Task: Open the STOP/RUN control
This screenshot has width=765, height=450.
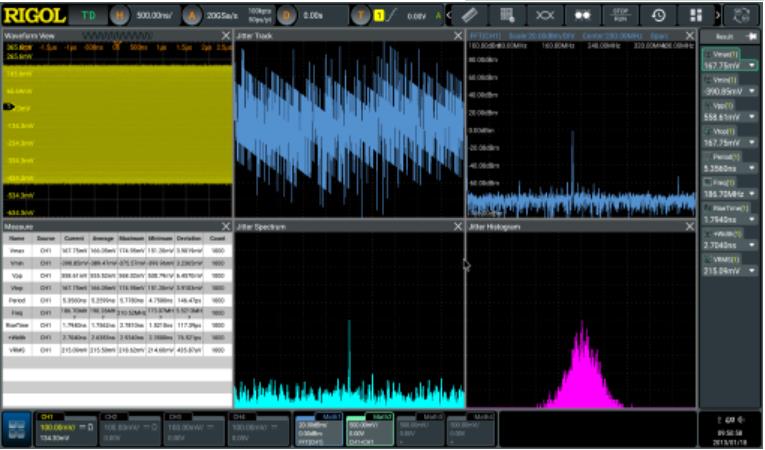Action: (620, 16)
